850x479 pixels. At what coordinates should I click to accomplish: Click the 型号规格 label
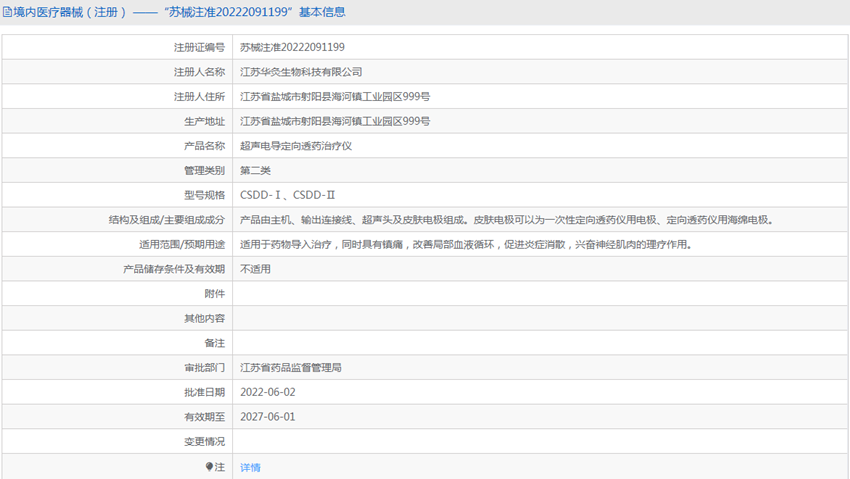point(204,195)
